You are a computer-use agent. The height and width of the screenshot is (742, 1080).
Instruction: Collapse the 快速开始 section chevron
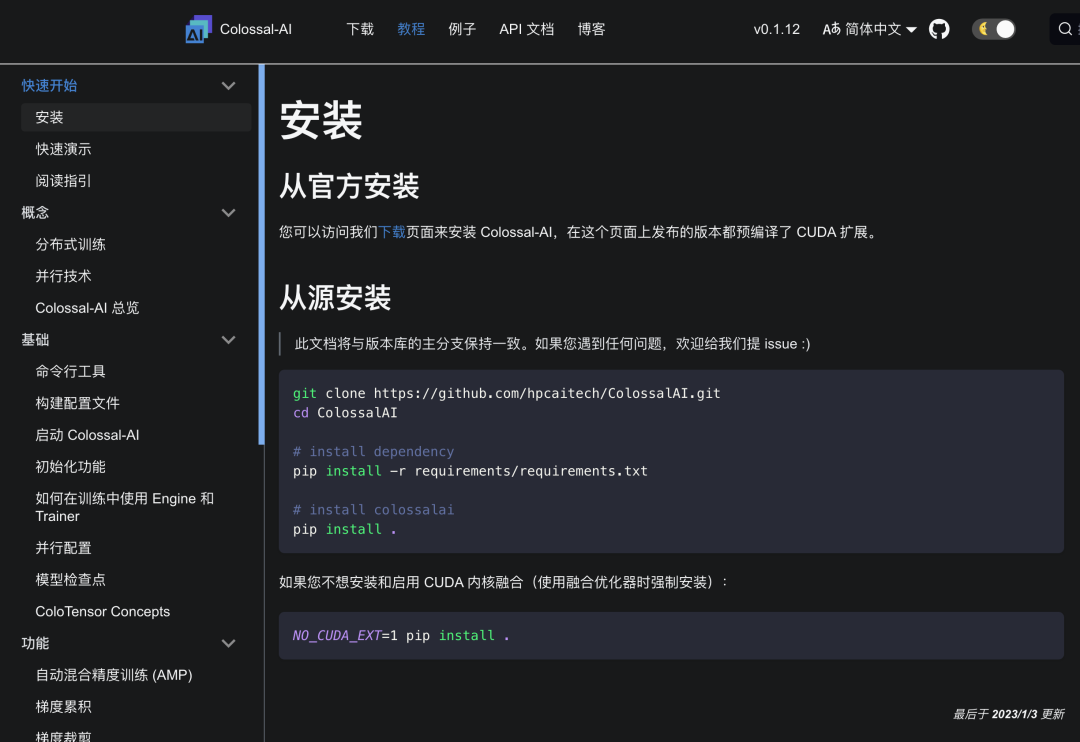[229, 85]
